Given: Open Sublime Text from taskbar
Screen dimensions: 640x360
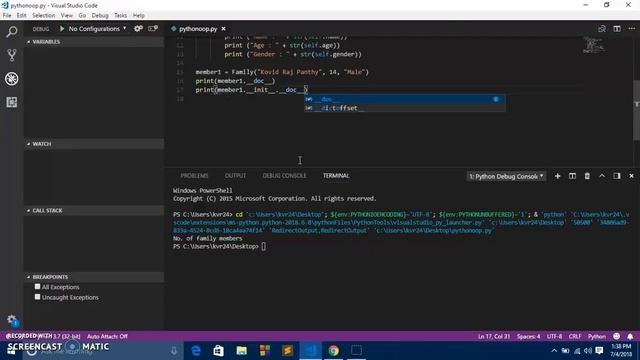Looking at the screenshot, I should click(287, 351).
